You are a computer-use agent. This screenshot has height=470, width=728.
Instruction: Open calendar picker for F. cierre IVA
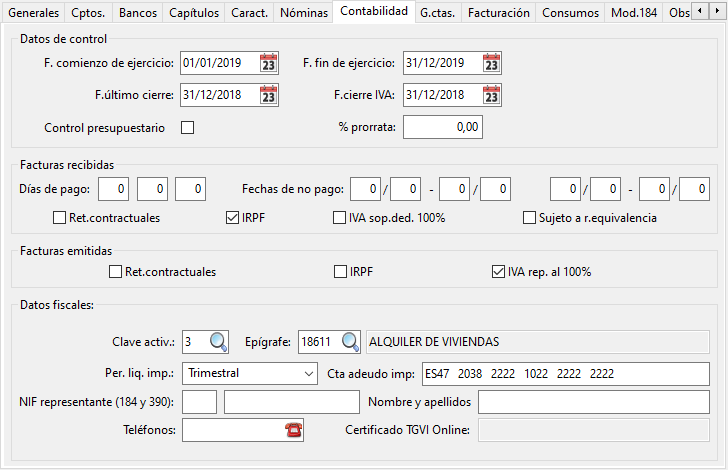(x=490, y=95)
